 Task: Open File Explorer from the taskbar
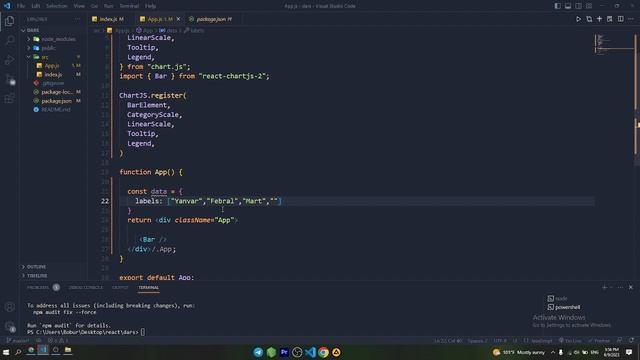pos(68,350)
